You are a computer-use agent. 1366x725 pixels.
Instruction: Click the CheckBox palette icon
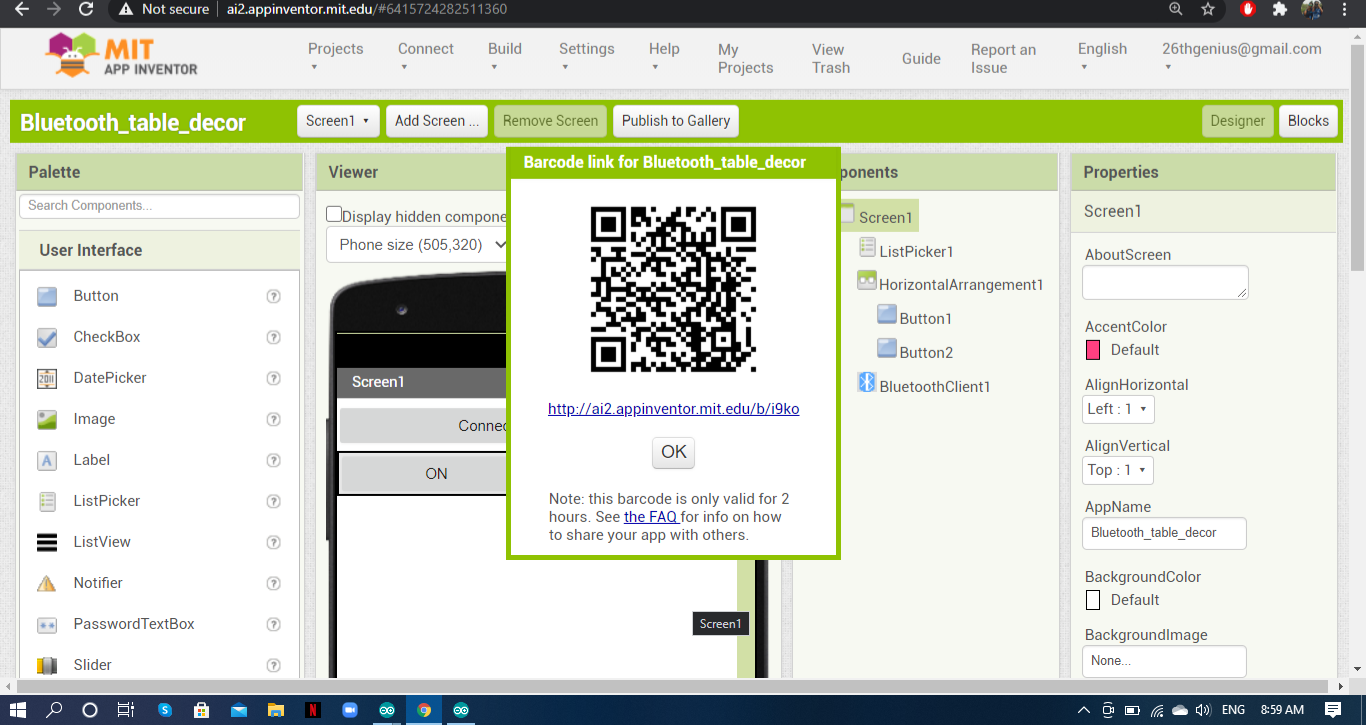[x=47, y=337]
